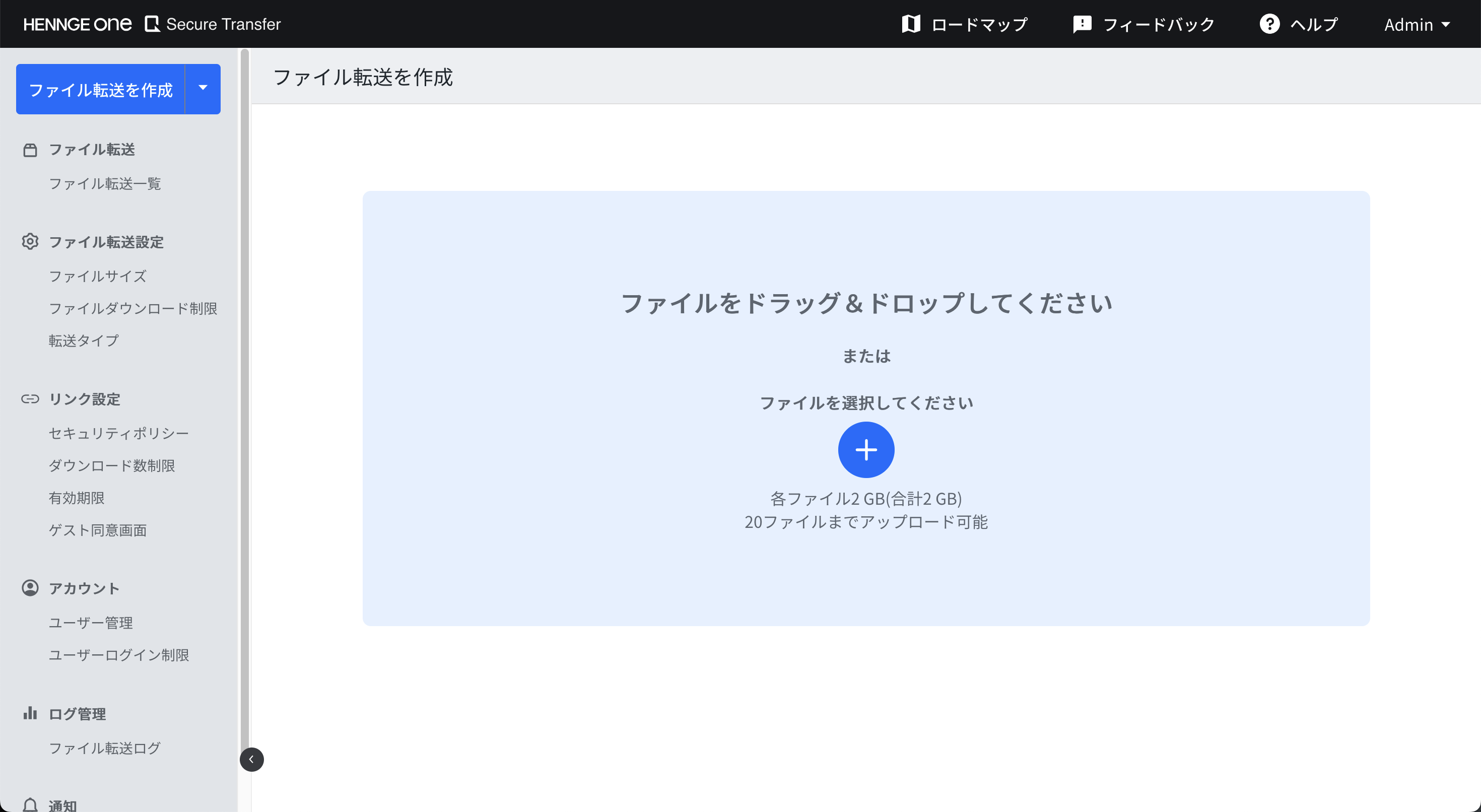Open ファイル転送一覧 in the sidebar
The width and height of the screenshot is (1481, 812).
click(x=105, y=183)
